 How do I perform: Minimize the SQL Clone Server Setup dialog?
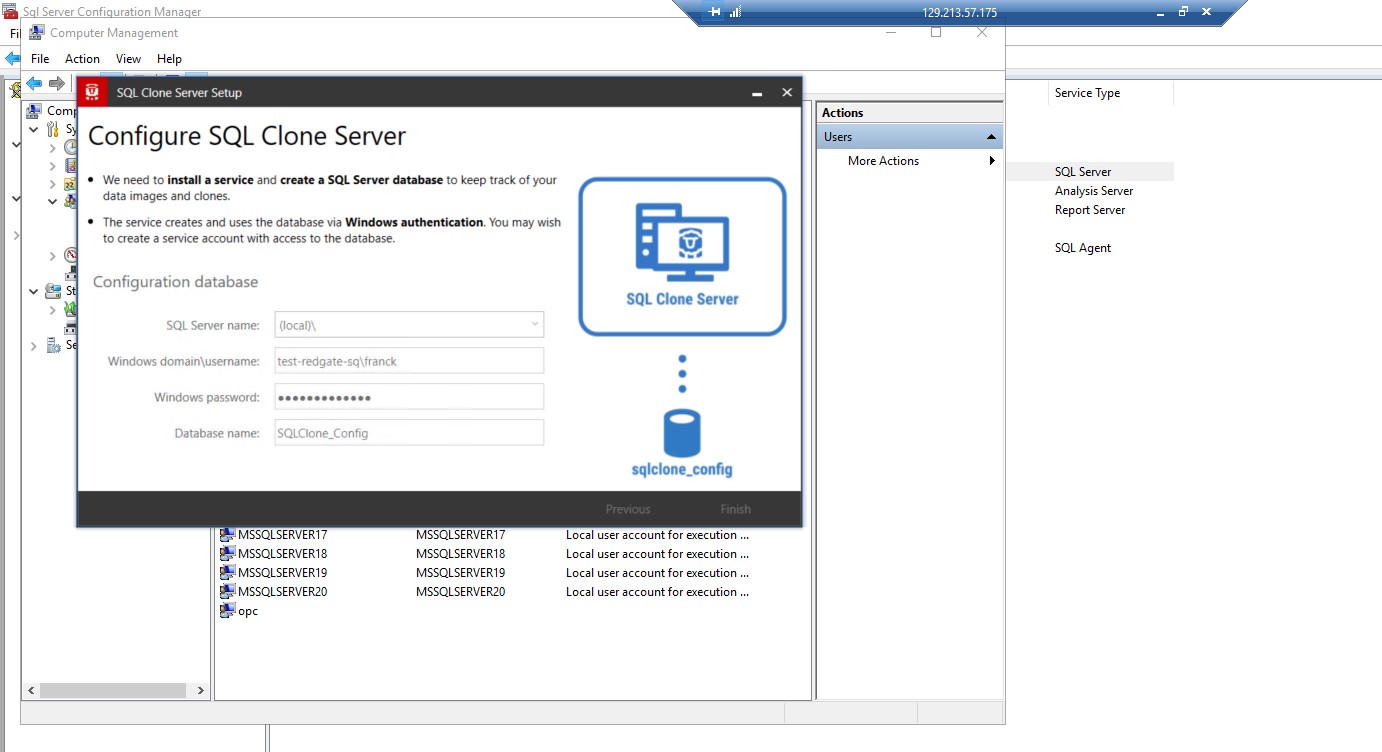[758, 92]
